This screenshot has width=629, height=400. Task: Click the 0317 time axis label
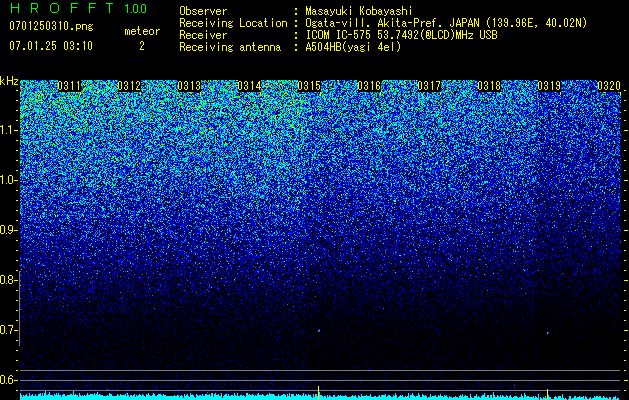click(429, 86)
